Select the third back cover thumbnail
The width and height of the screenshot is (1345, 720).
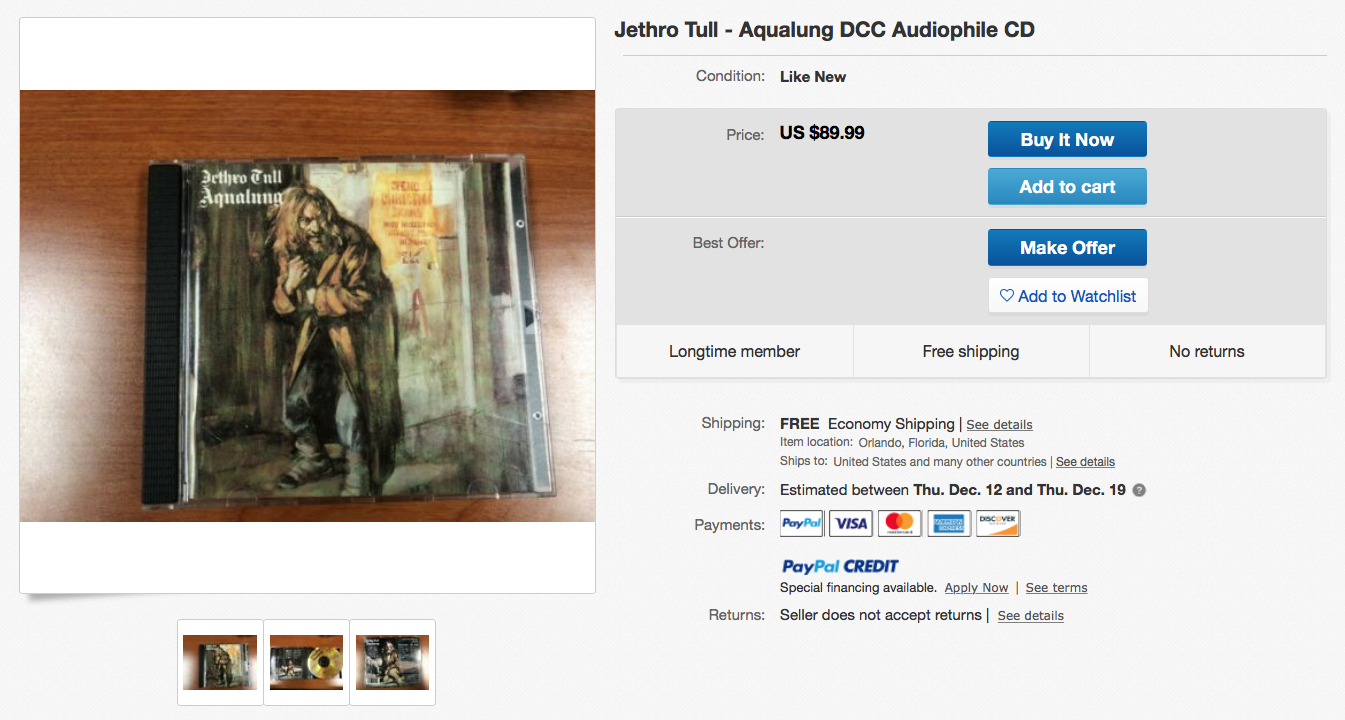(x=392, y=662)
